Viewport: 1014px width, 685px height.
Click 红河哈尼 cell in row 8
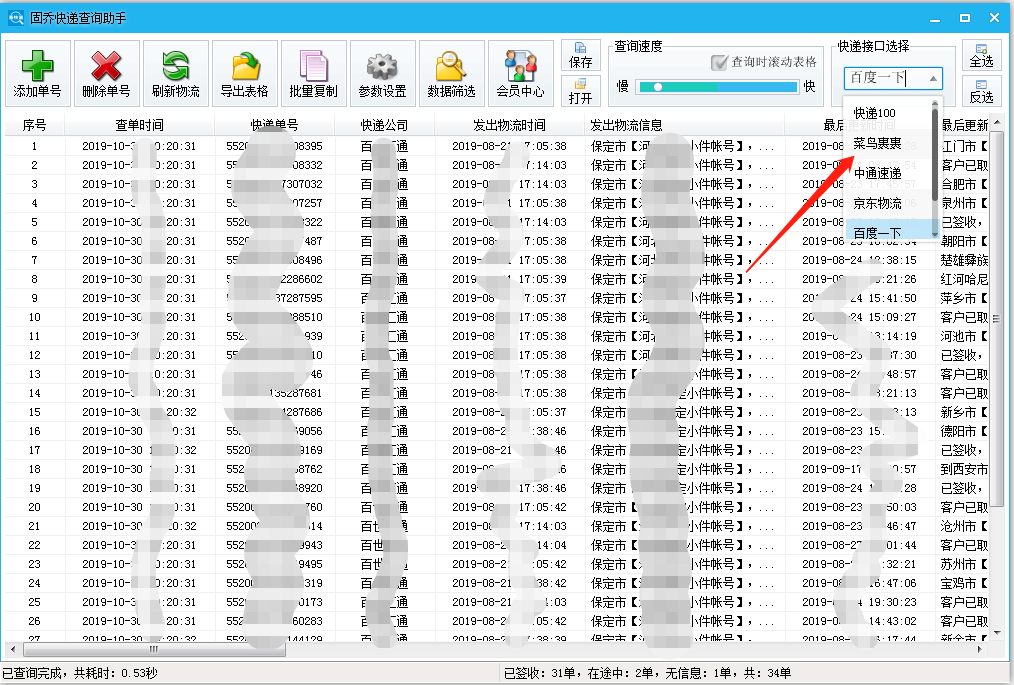click(x=964, y=279)
